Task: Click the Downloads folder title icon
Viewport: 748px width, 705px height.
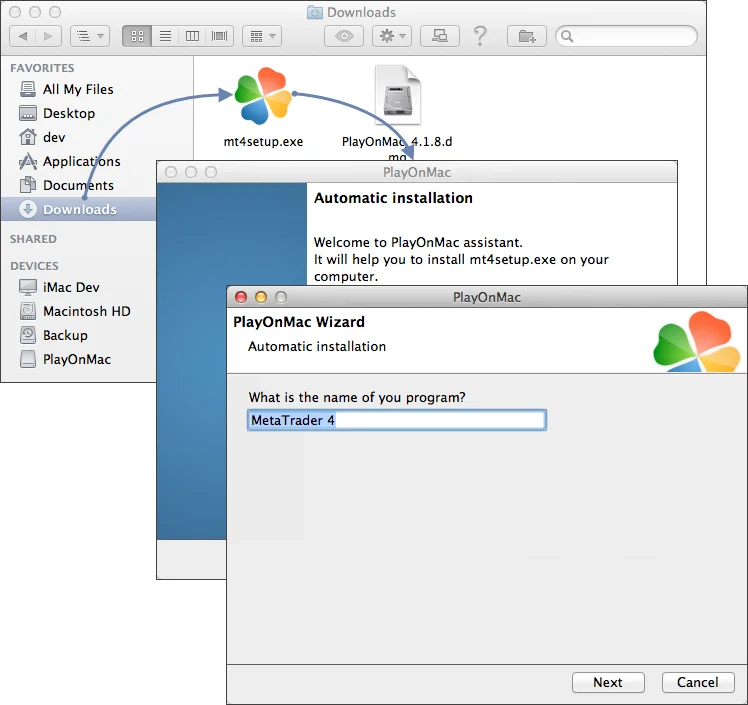Action: pyautogui.click(x=314, y=12)
